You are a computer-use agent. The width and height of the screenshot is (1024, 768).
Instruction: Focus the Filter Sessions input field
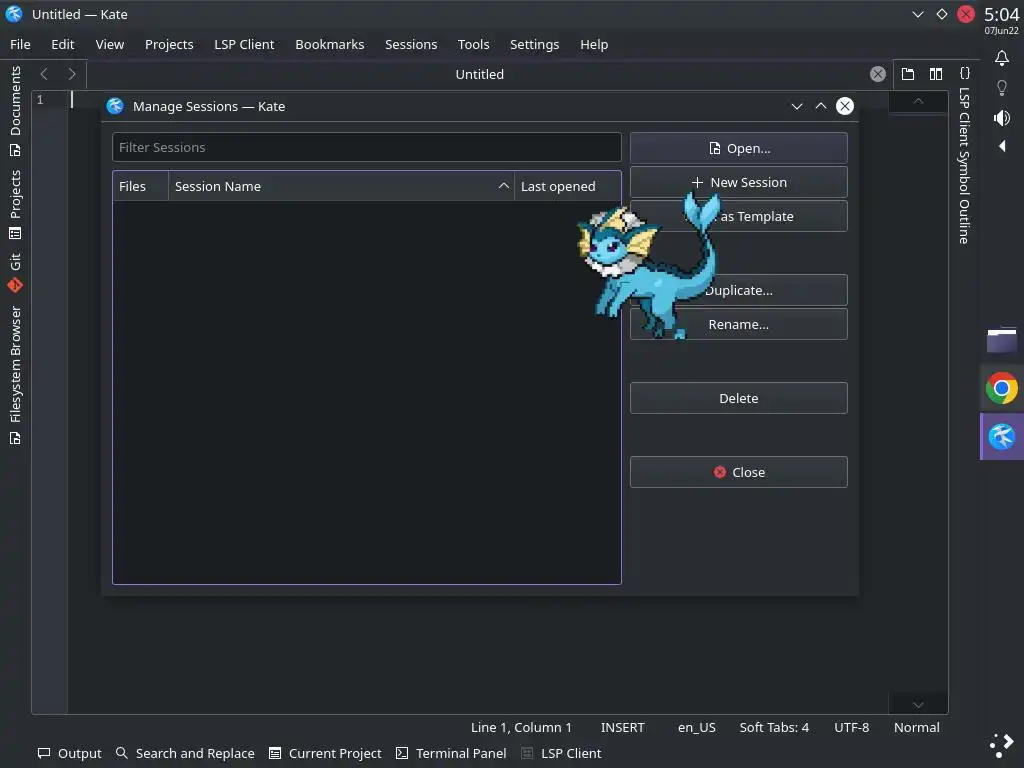366,148
